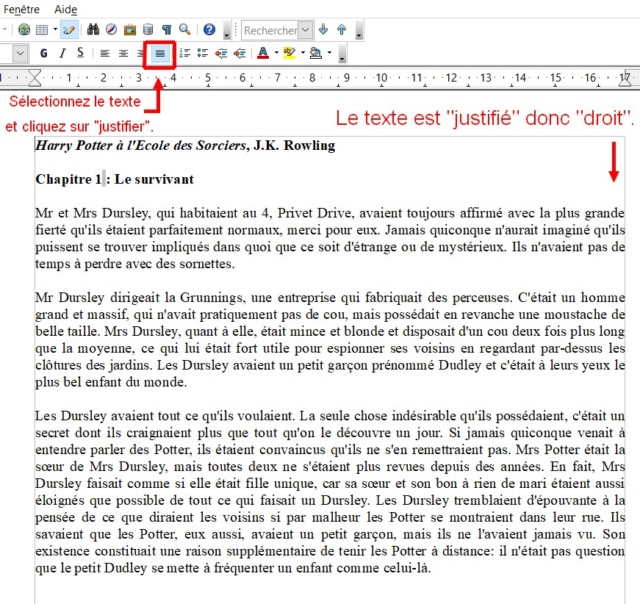Click the increase indent icon
Viewport: 640px width, 604px height.
pyautogui.click(x=239, y=53)
